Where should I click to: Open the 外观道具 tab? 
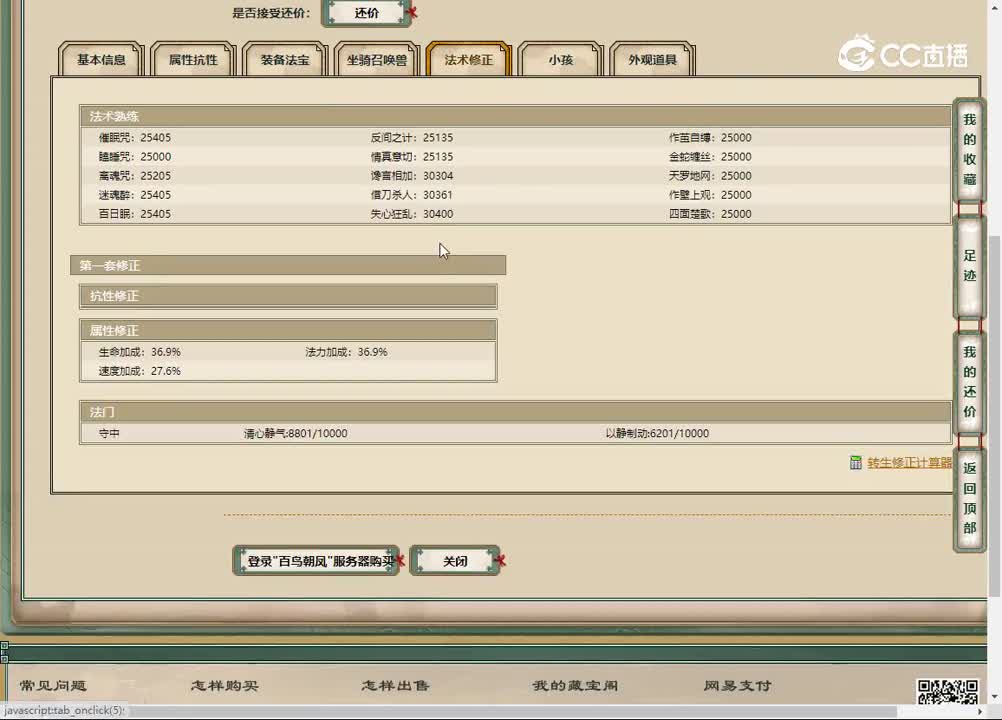[653, 60]
